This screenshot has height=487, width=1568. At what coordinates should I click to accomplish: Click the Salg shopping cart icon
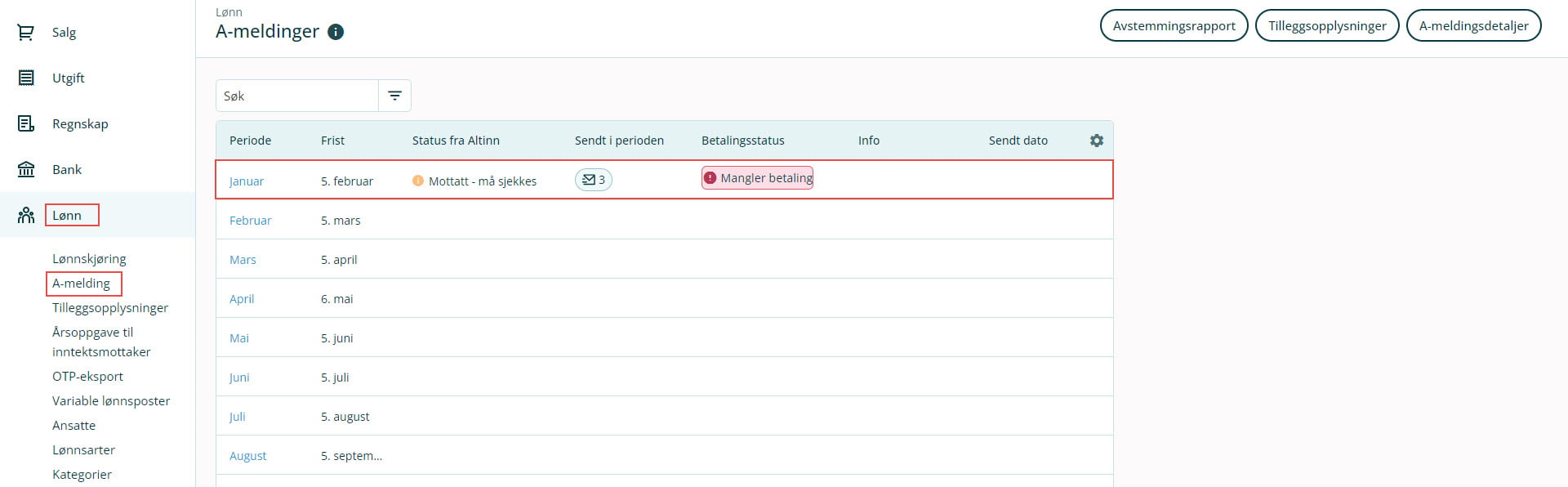(26, 33)
